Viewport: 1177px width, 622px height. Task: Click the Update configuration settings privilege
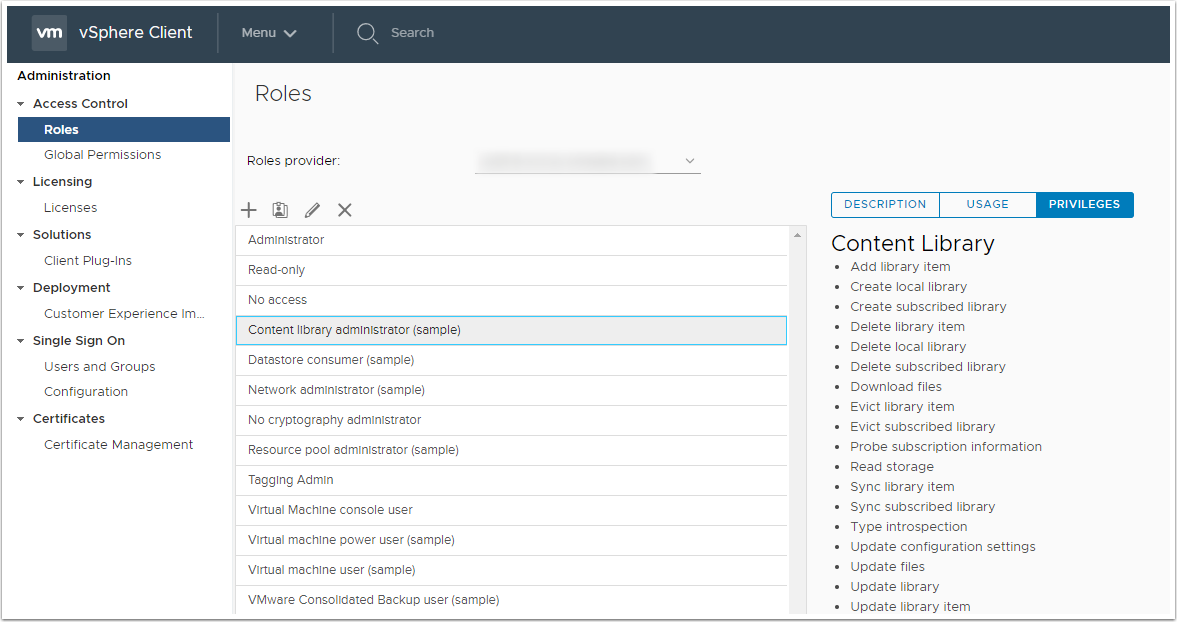[943, 547]
